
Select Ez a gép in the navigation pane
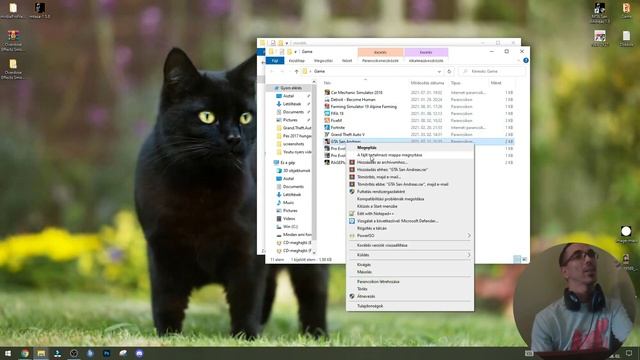287,163
